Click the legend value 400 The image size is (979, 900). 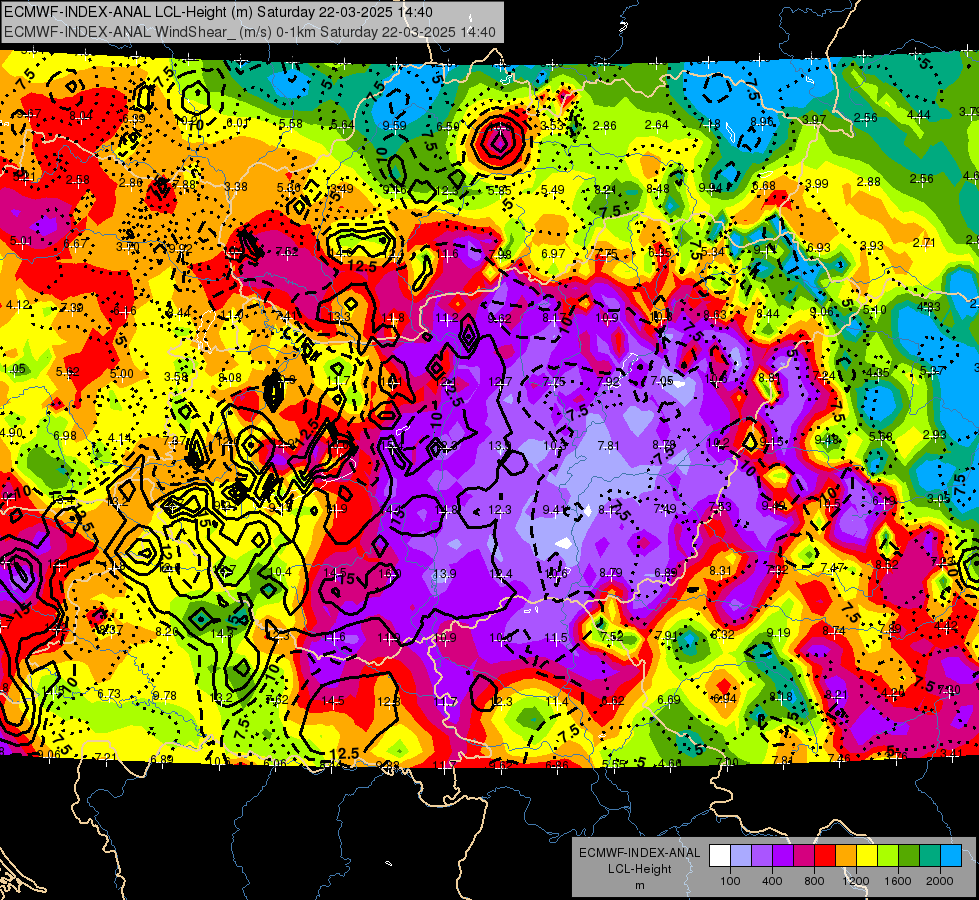point(772,881)
